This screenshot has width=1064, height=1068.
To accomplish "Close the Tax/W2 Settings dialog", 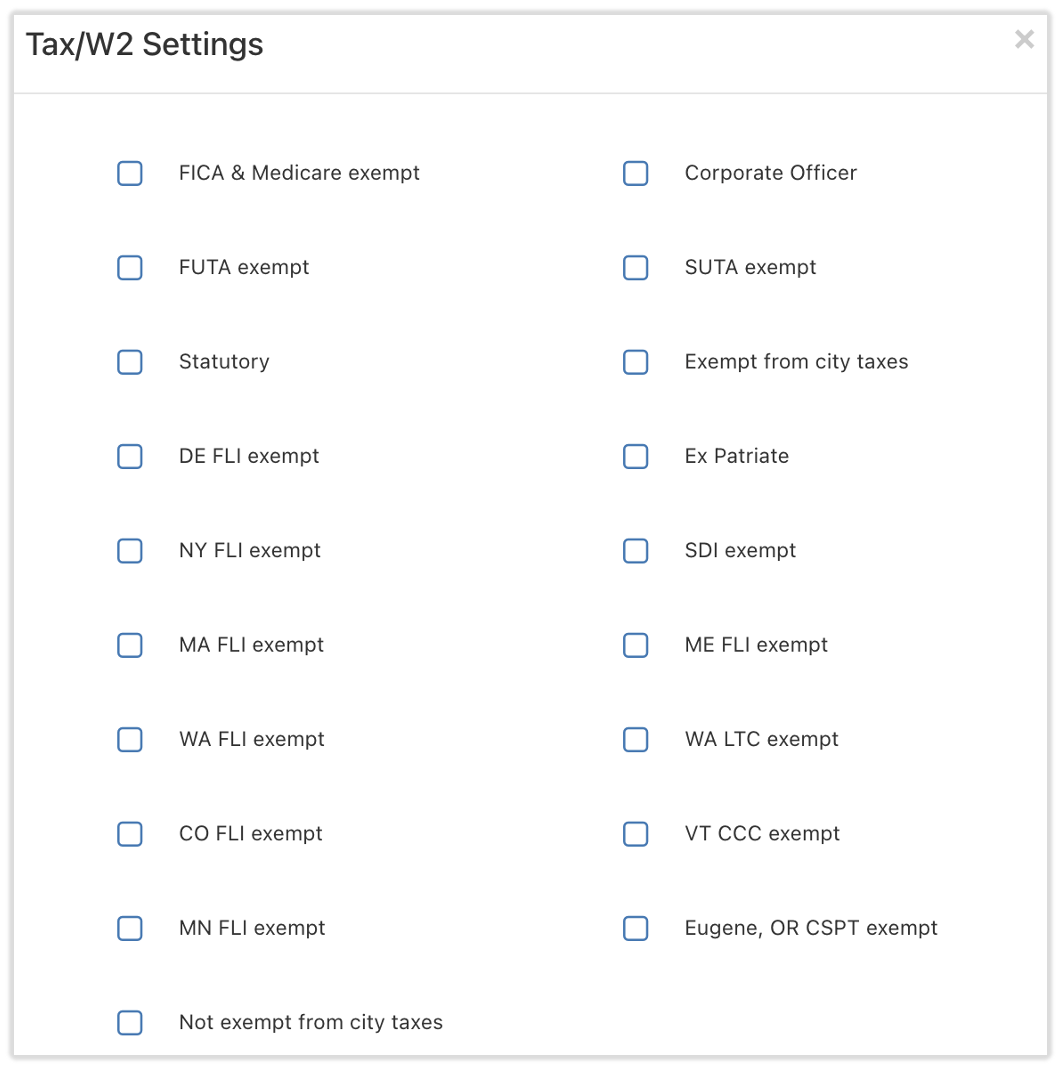I will (1024, 40).
